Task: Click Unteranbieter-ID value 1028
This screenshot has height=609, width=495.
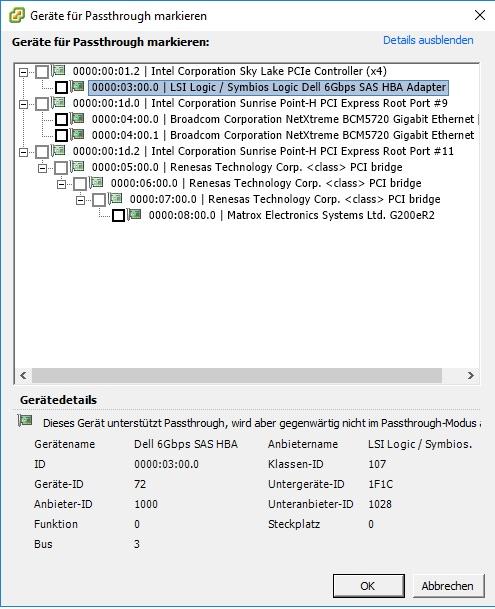Action: pyautogui.click(x=380, y=504)
